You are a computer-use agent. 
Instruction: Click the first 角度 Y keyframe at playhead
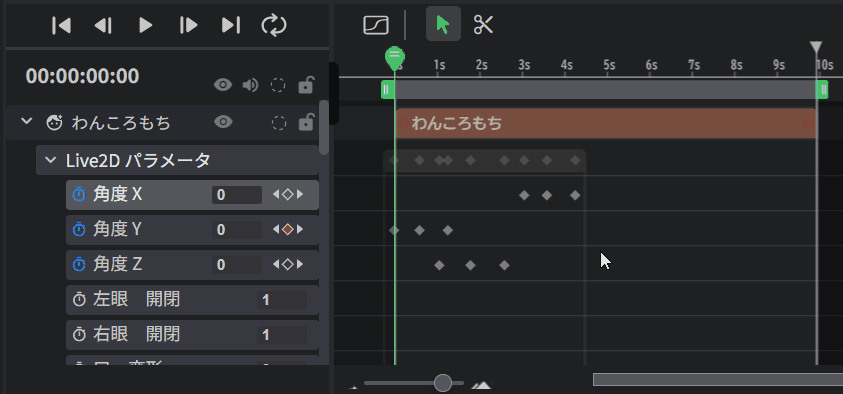tap(395, 230)
